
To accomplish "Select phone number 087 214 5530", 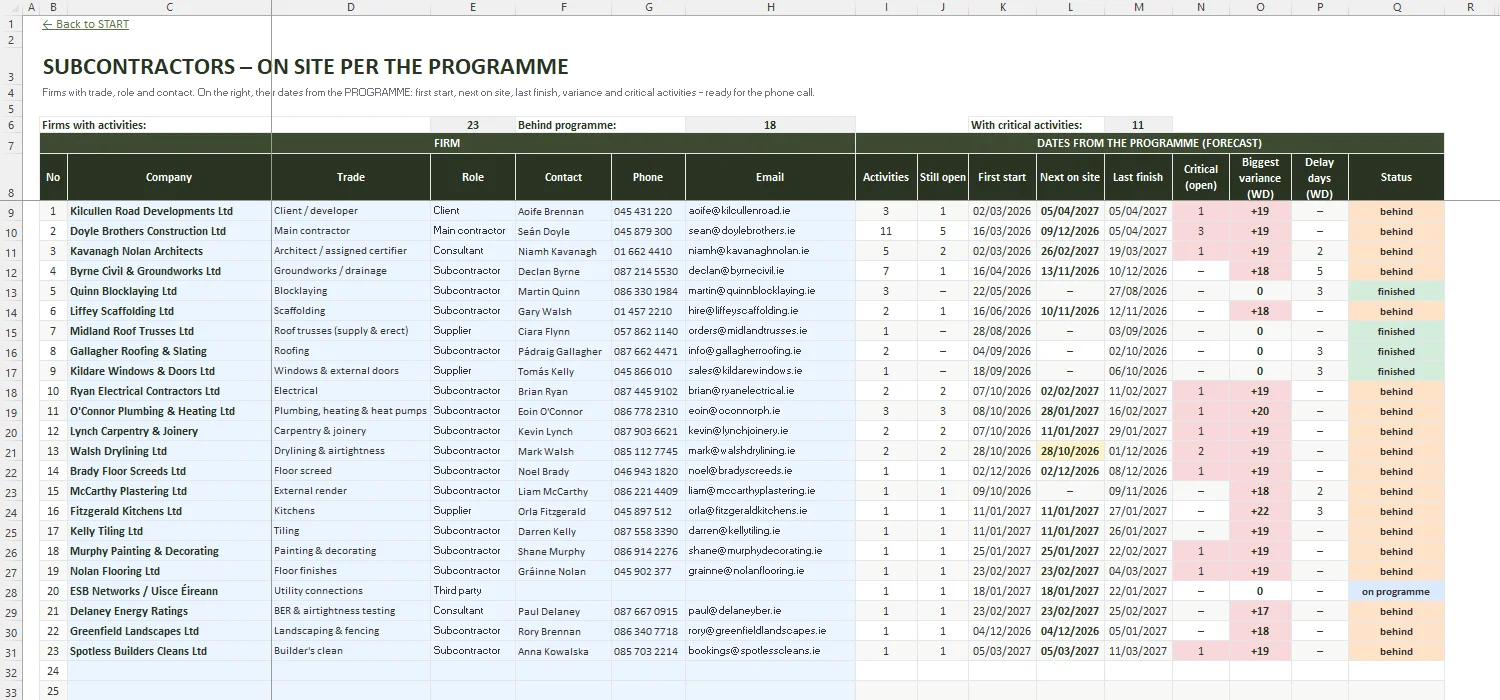I will point(648,271).
